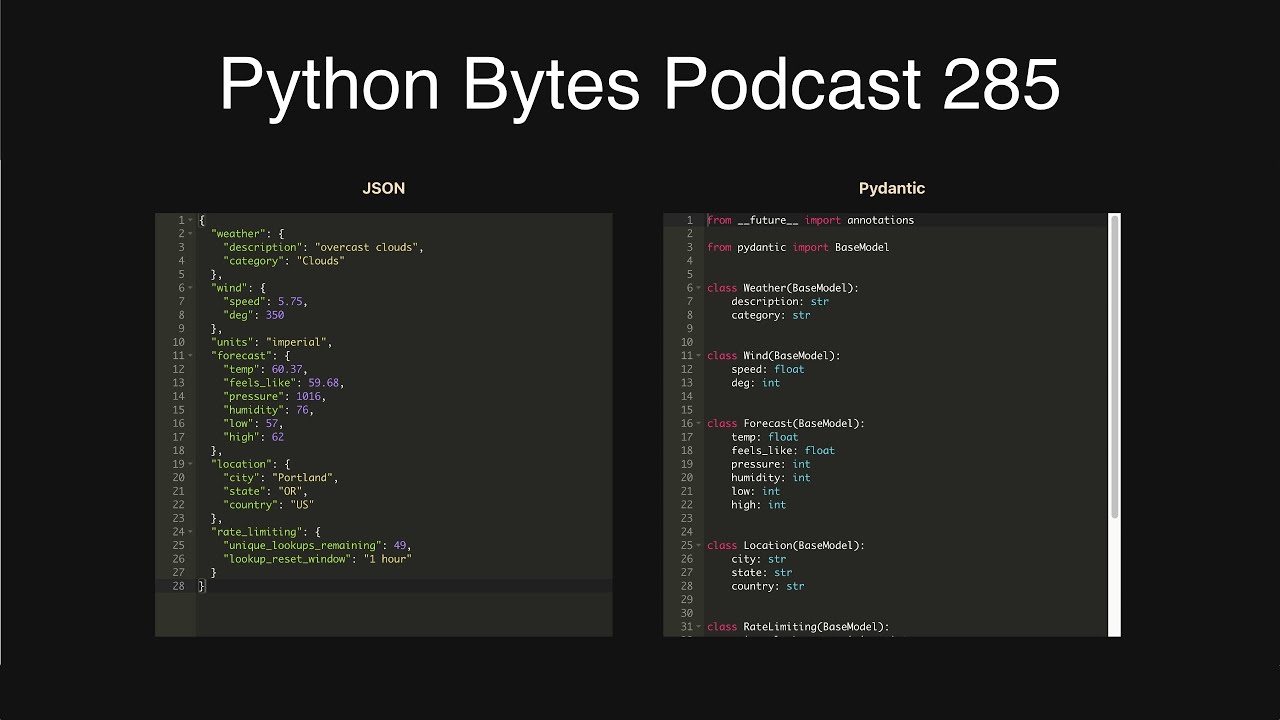Collapse the "weather" object fold arrow in JSON
The height and width of the screenshot is (720, 1280).
pyautogui.click(x=190, y=234)
